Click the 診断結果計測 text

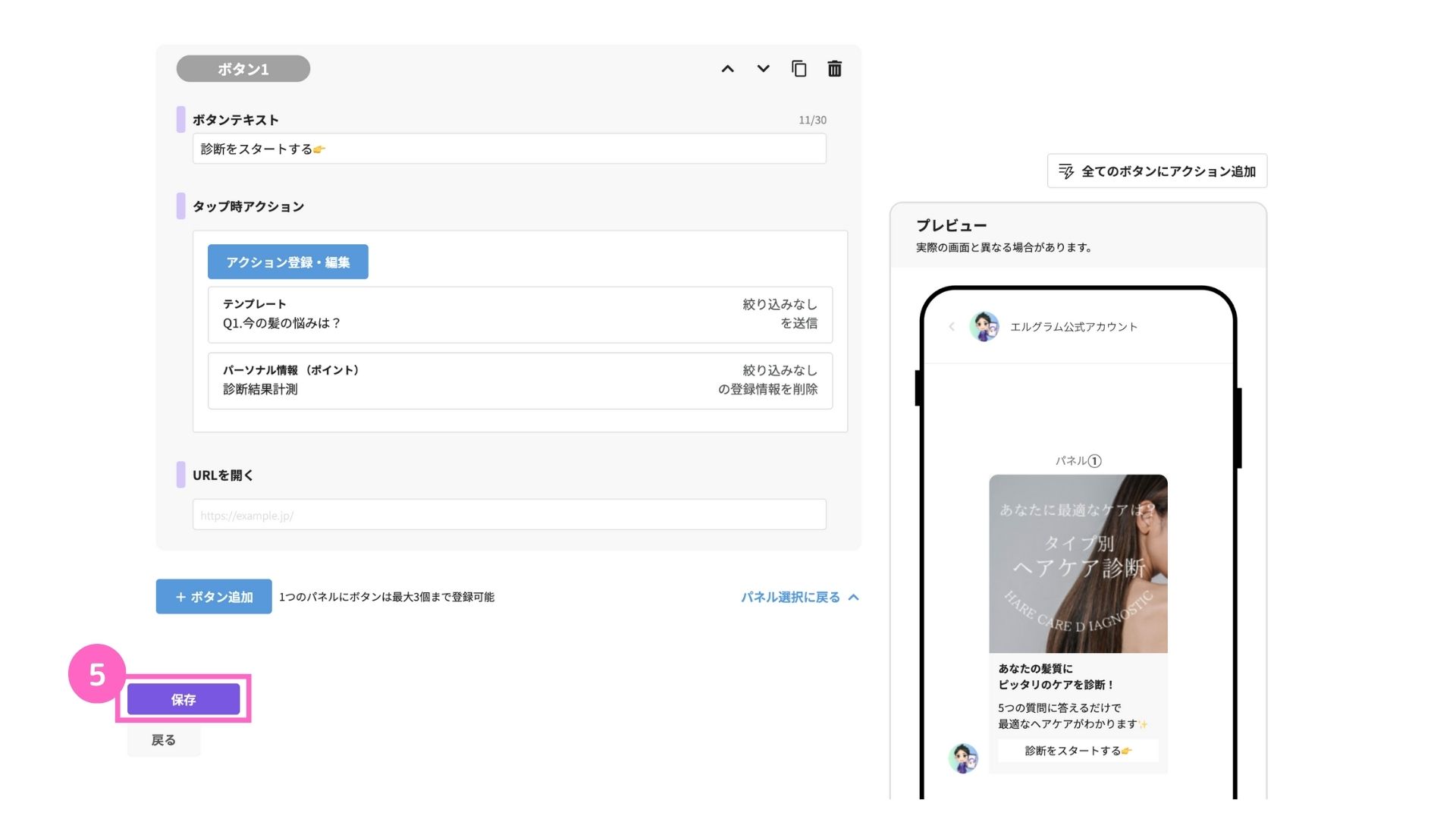(x=260, y=389)
